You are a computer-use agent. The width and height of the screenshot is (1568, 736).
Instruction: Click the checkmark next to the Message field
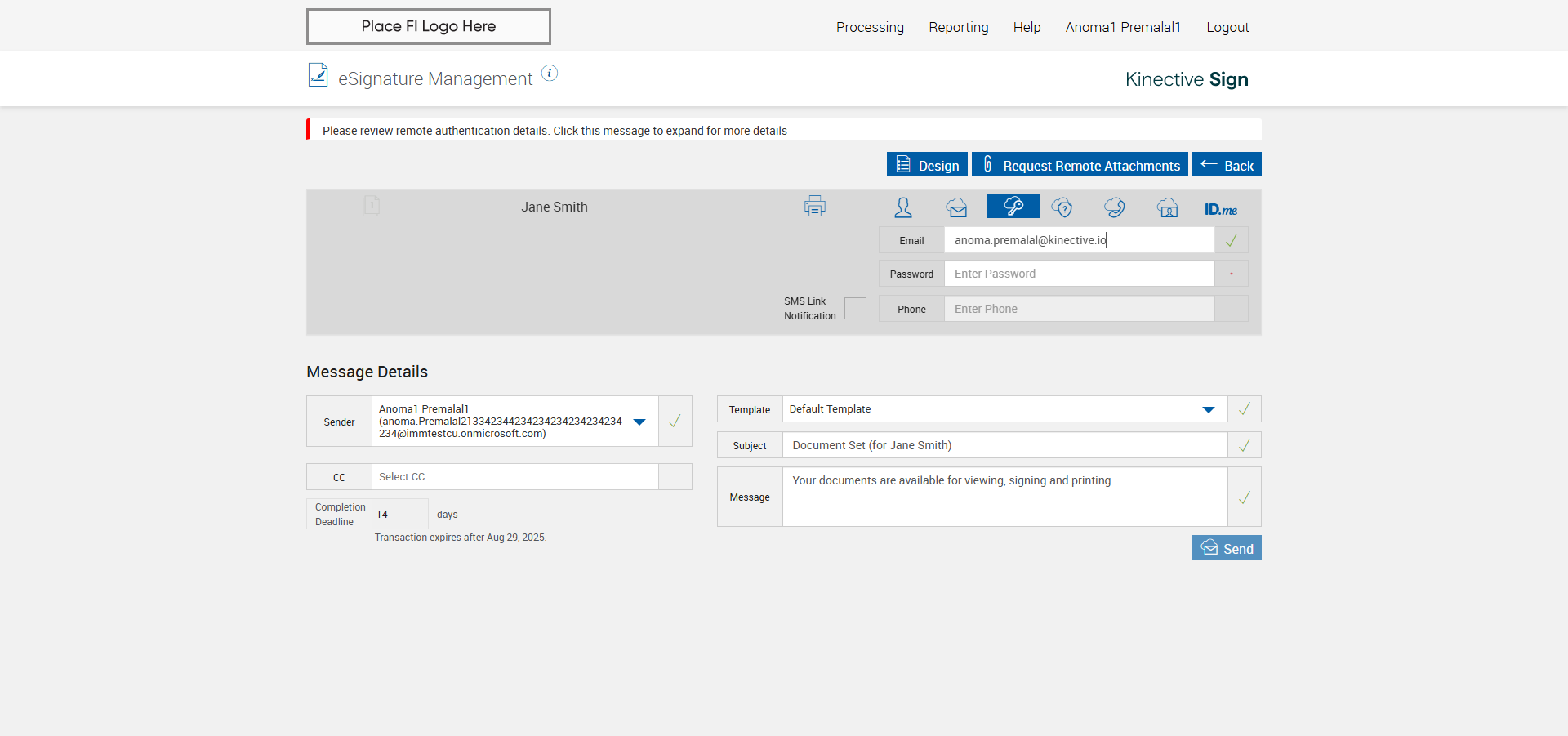coord(1245,497)
